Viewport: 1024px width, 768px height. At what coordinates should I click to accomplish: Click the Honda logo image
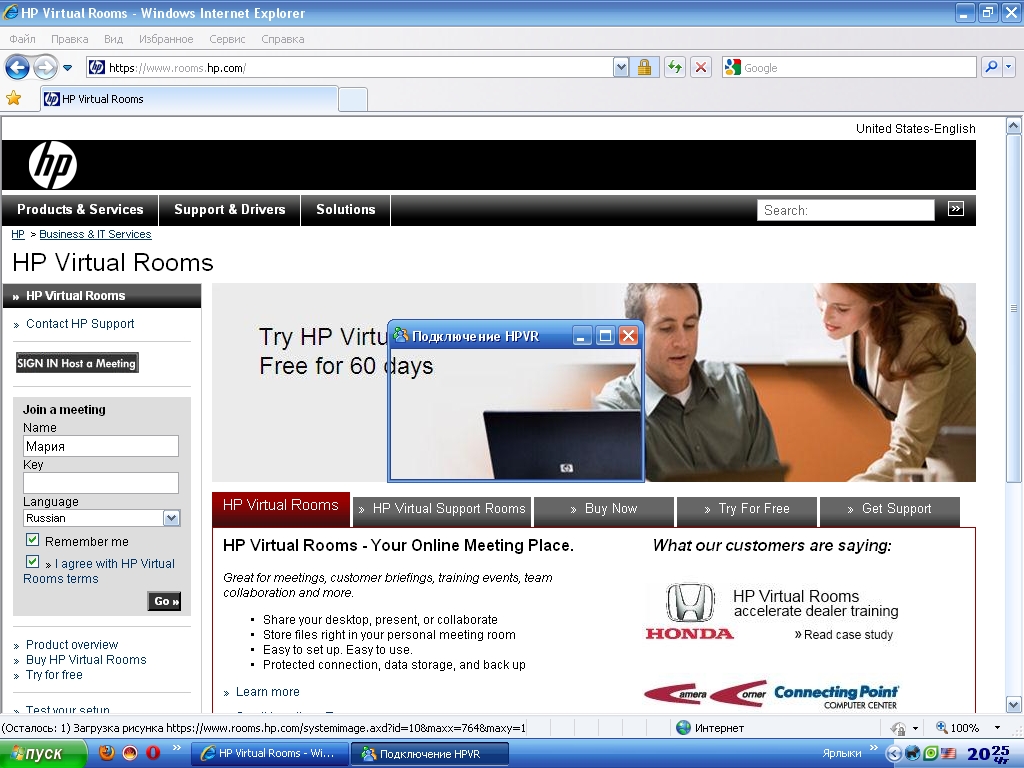coord(690,611)
